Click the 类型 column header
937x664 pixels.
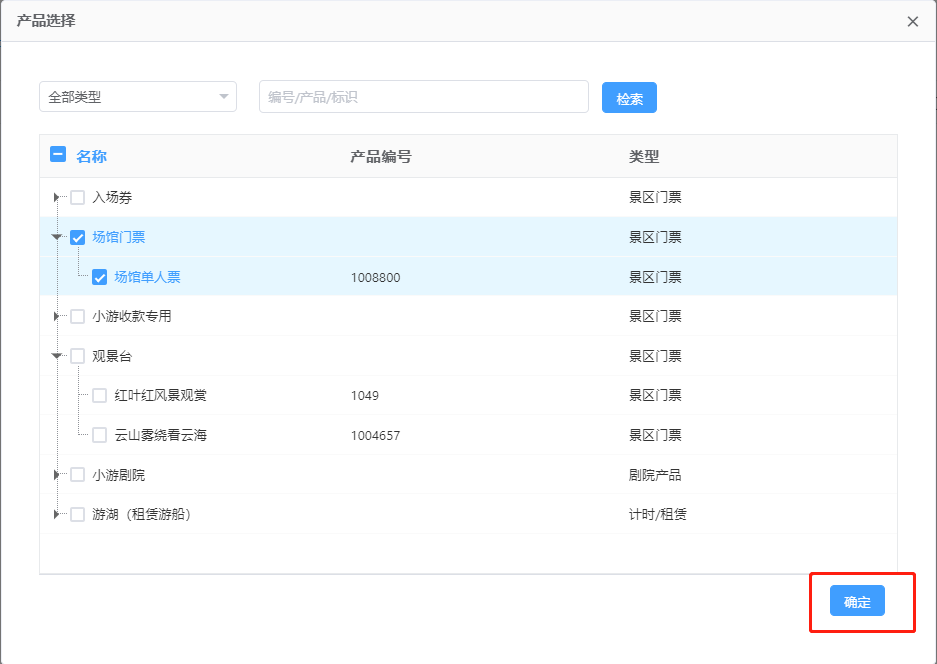click(x=644, y=157)
